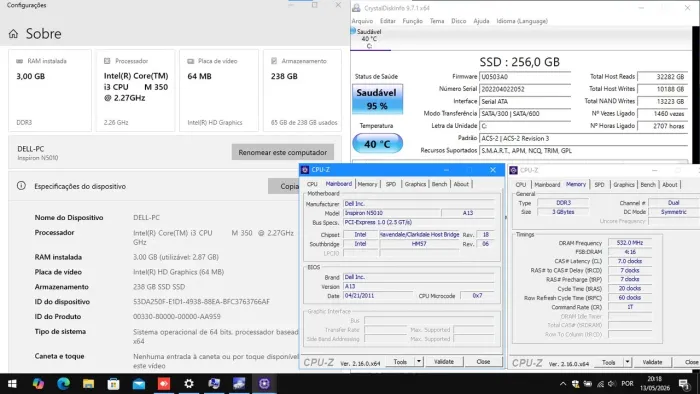Open the Tema menu in CrystalDiskInfo
Screen dimensions: 700x394
(x=437, y=21)
